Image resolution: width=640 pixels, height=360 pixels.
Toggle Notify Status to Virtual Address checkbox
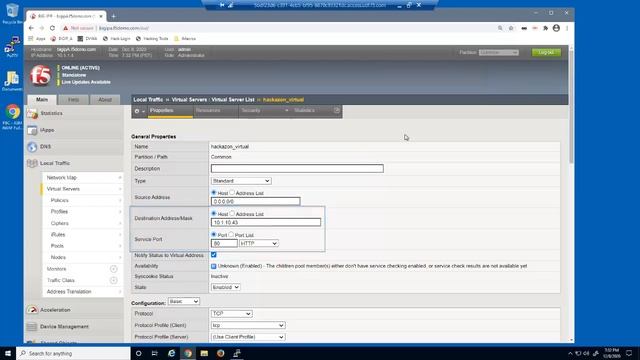[213, 255]
